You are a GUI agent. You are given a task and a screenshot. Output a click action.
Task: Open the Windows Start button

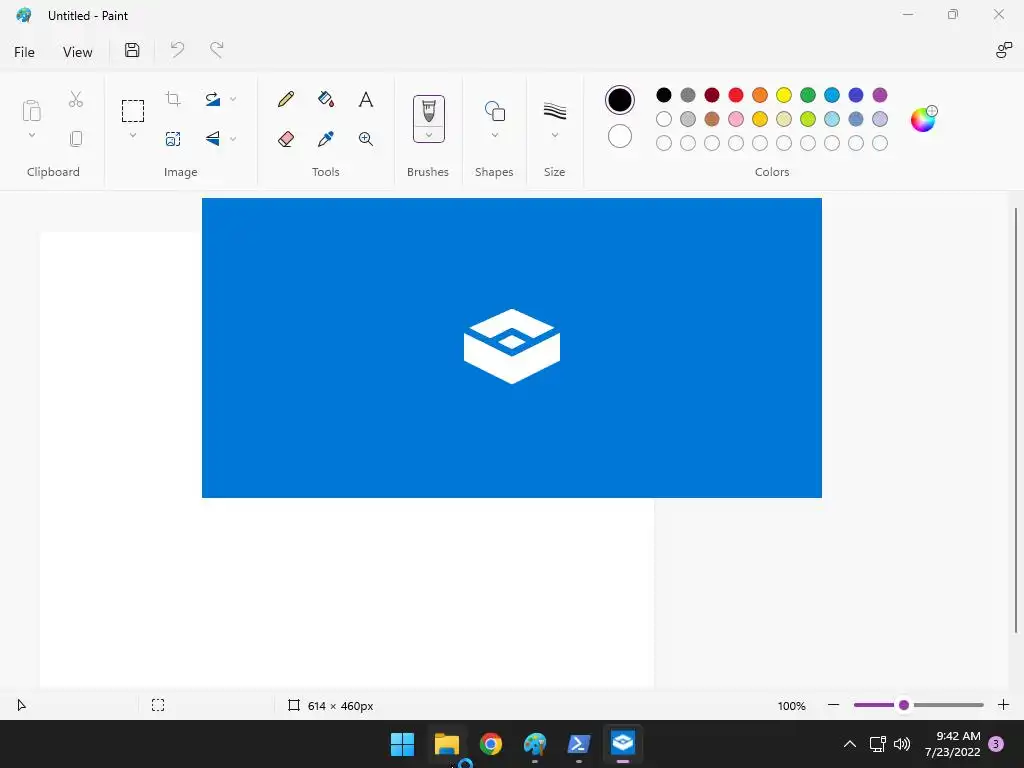pyautogui.click(x=402, y=744)
